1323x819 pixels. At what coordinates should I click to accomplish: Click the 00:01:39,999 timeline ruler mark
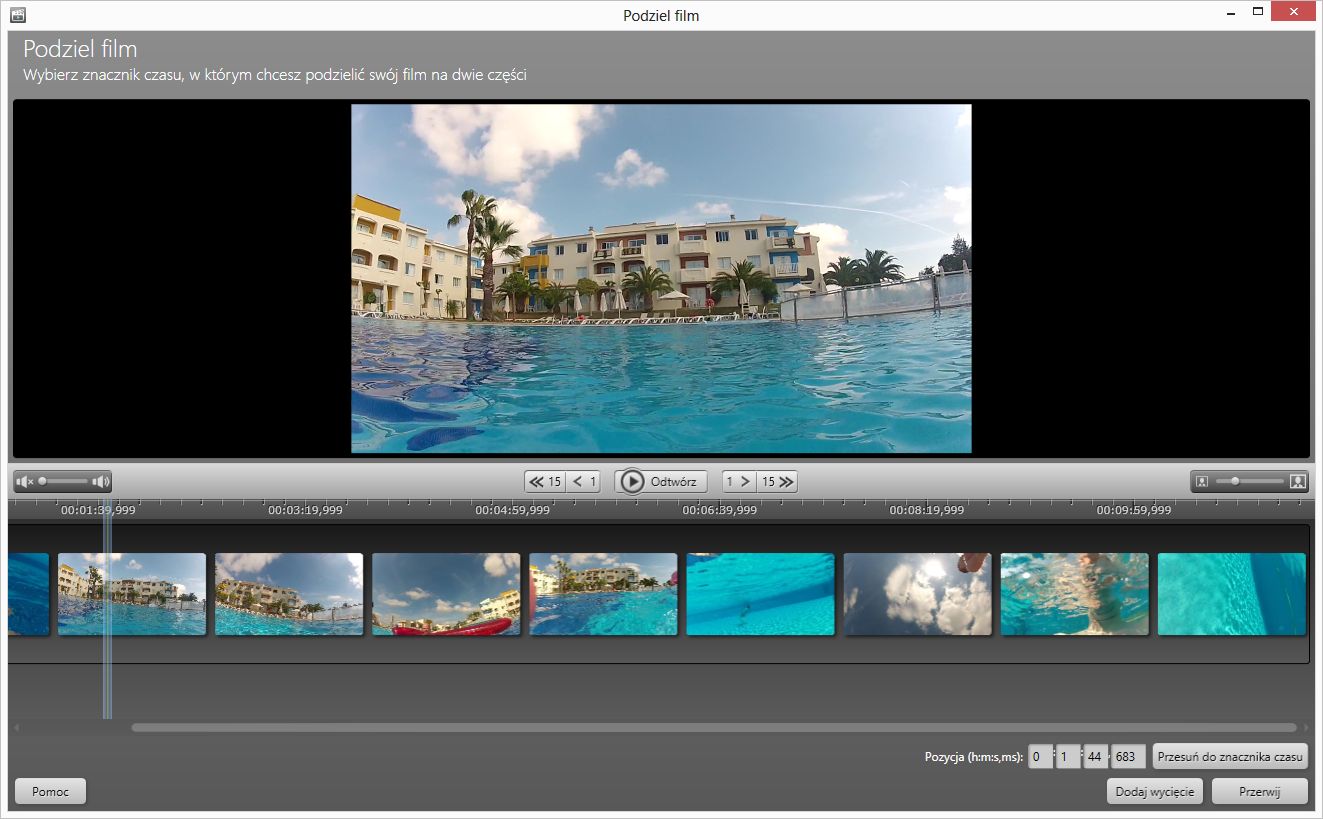click(x=98, y=510)
